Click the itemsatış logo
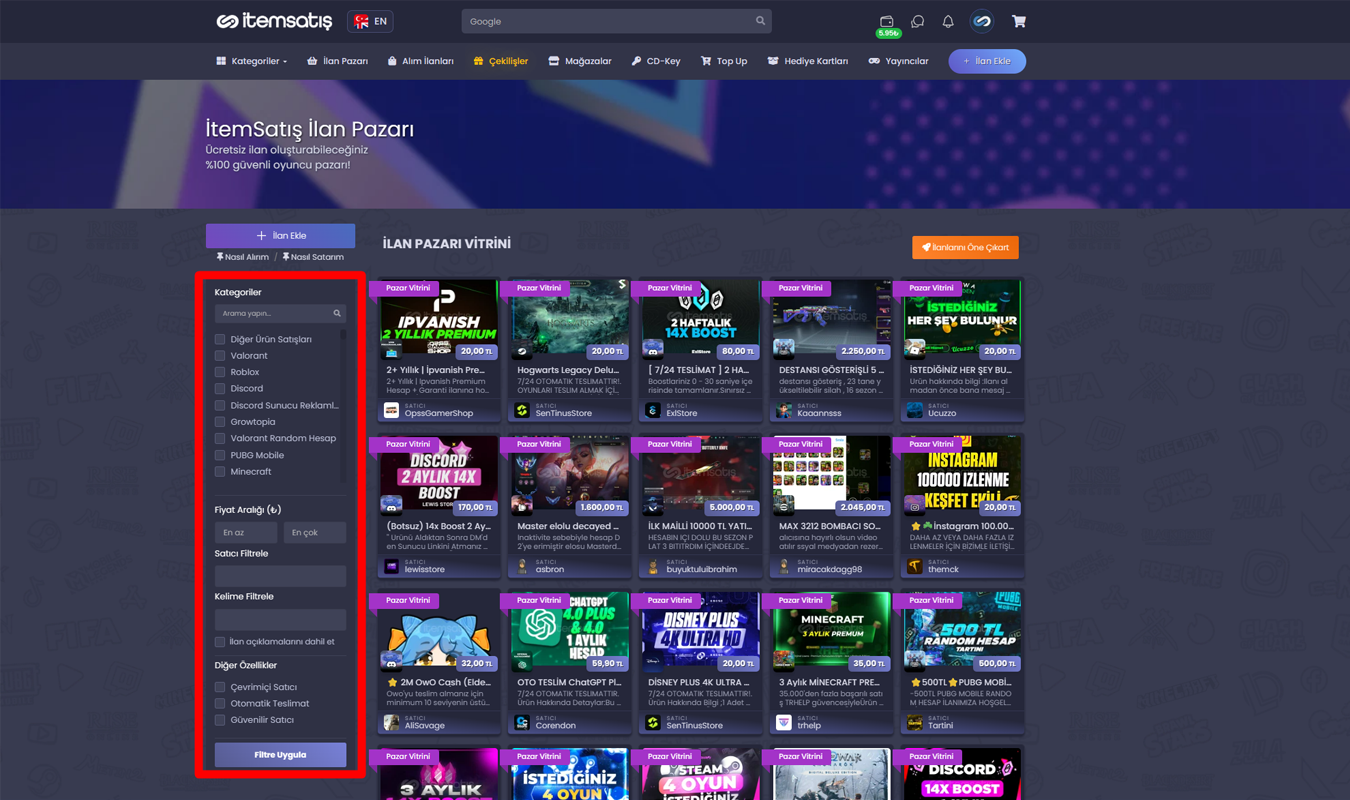Image resolution: width=1350 pixels, height=800 pixels. click(273, 21)
